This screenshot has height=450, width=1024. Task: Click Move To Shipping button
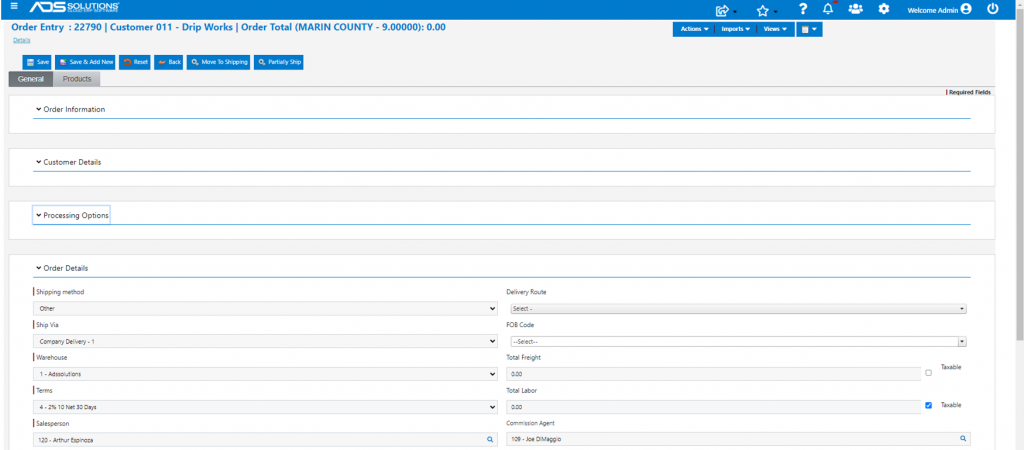[x=219, y=62]
